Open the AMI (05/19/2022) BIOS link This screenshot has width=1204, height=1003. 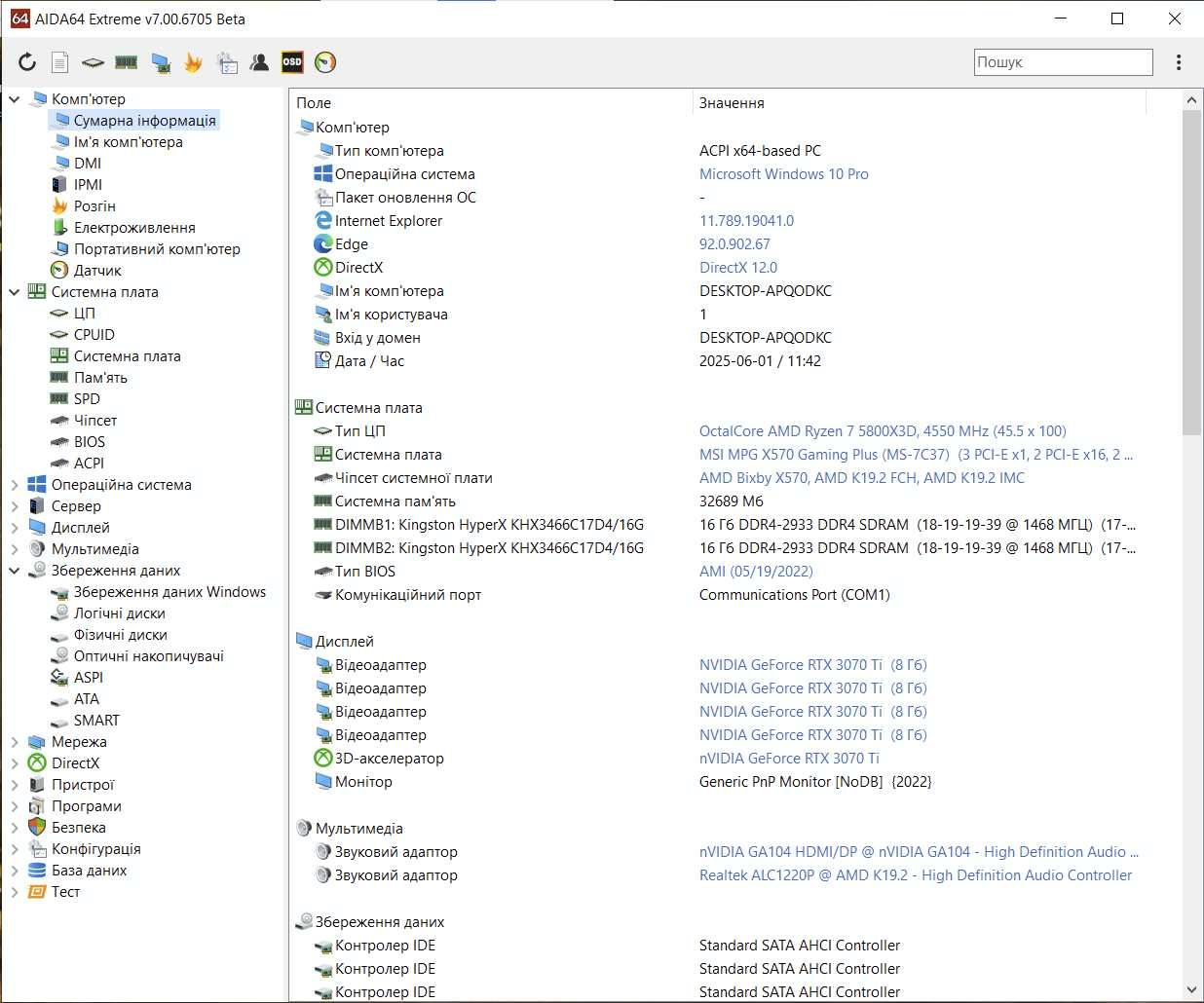click(x=756, y=571)
